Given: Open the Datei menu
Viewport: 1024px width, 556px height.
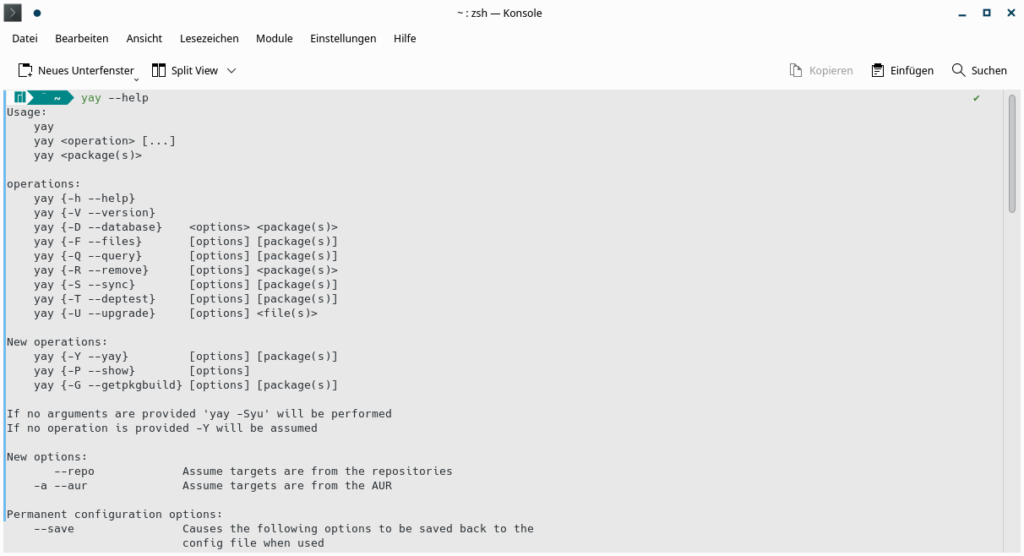Looking at the screenshot, I should click(x=25, y=39).
